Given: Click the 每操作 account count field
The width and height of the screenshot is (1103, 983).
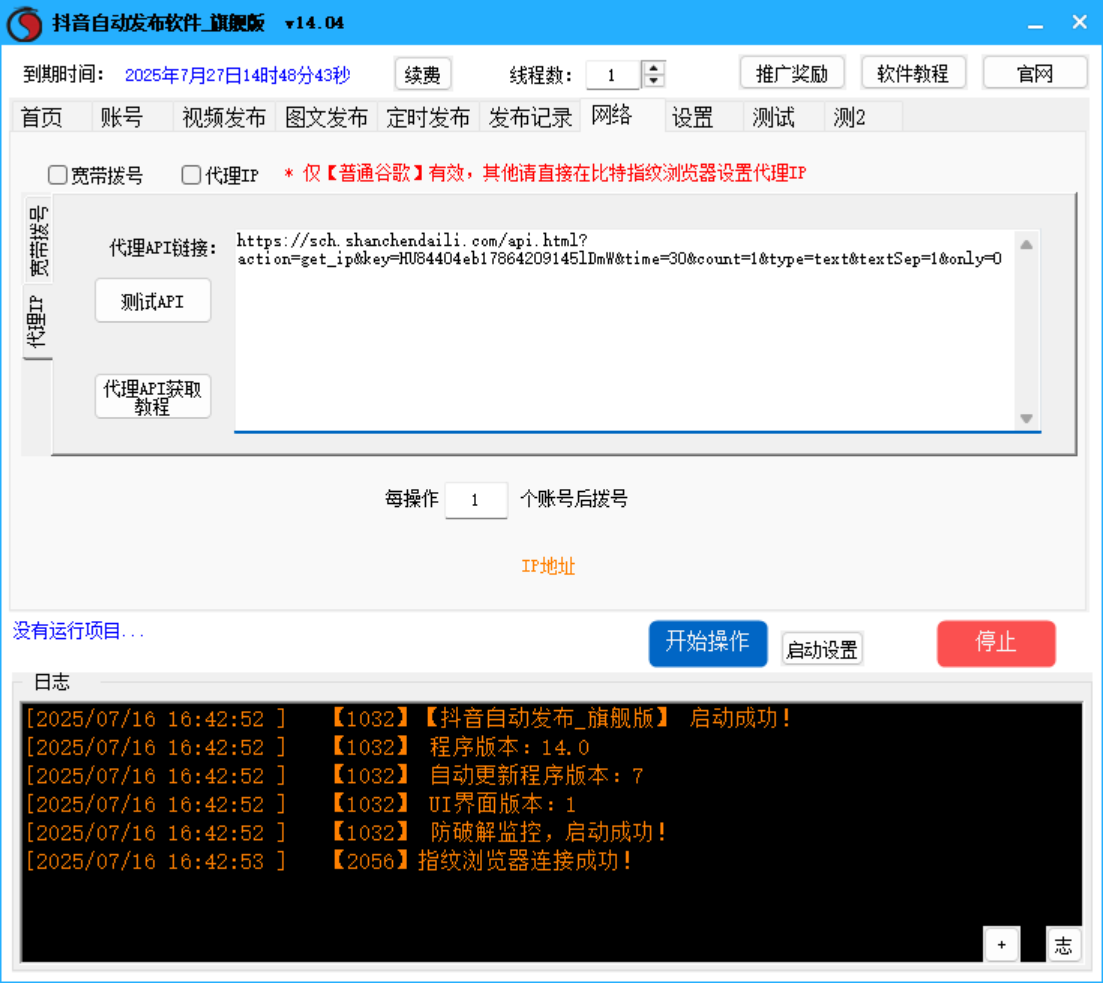Looking at the screenshot, I should 476,500.
